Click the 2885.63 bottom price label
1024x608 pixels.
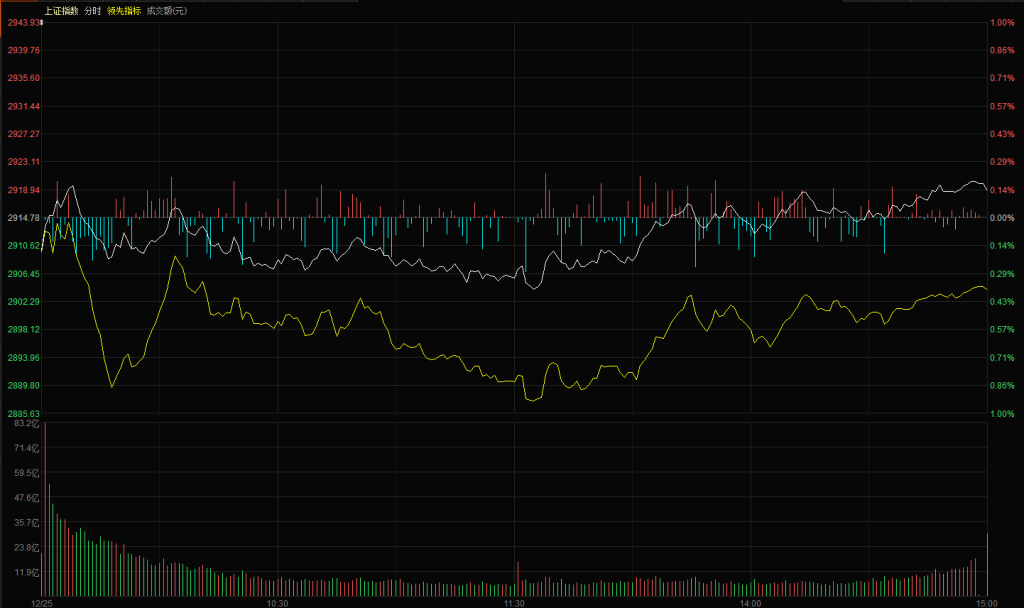click(x=22, y=413)
